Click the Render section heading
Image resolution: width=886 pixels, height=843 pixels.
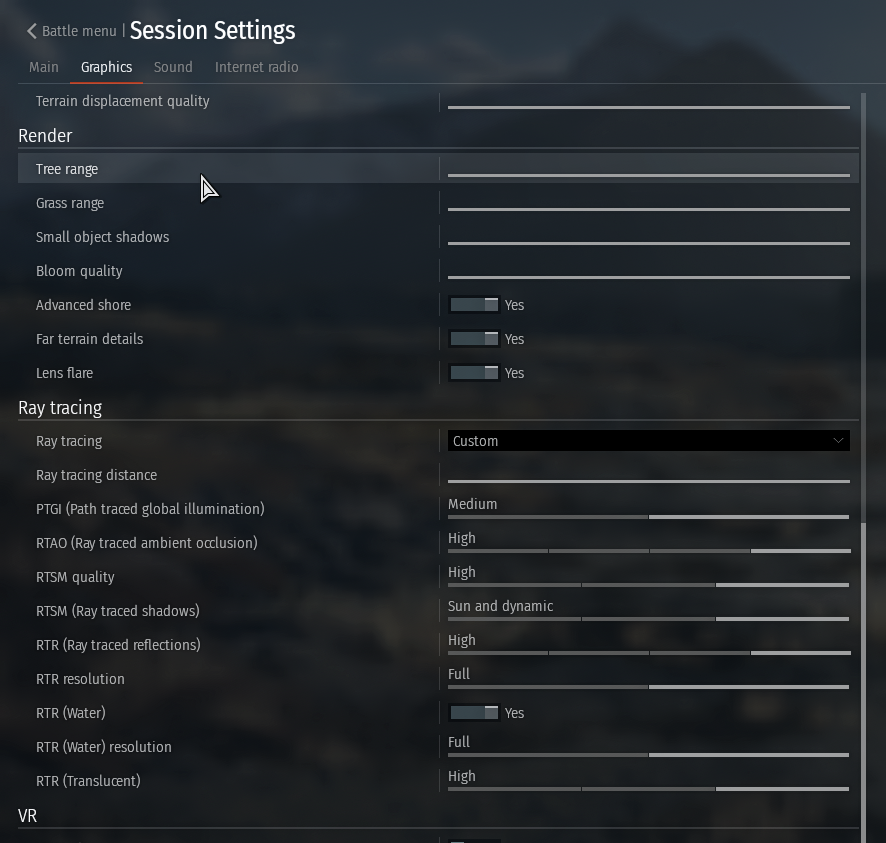(x=45, y=136)
